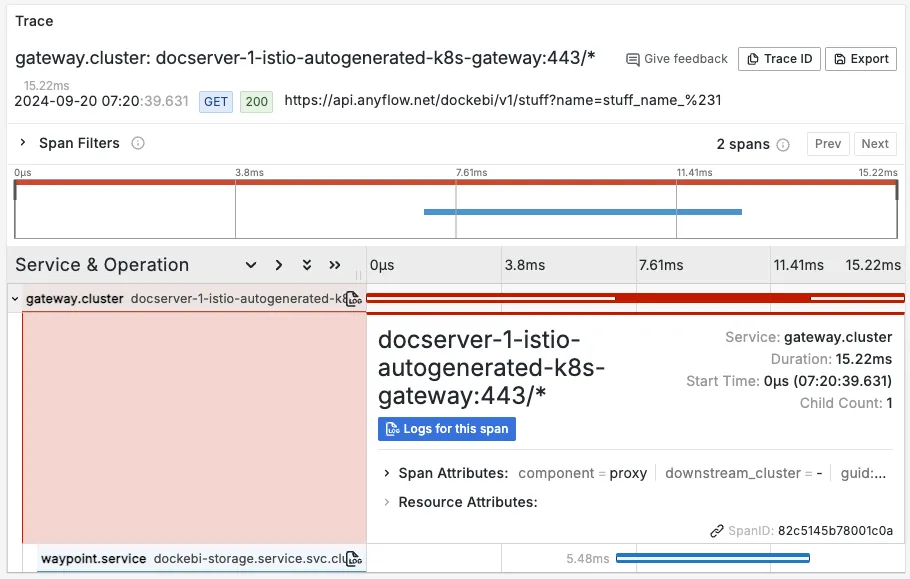Copy the Trace ID
The image size is (910, 579).
point(779,59)
